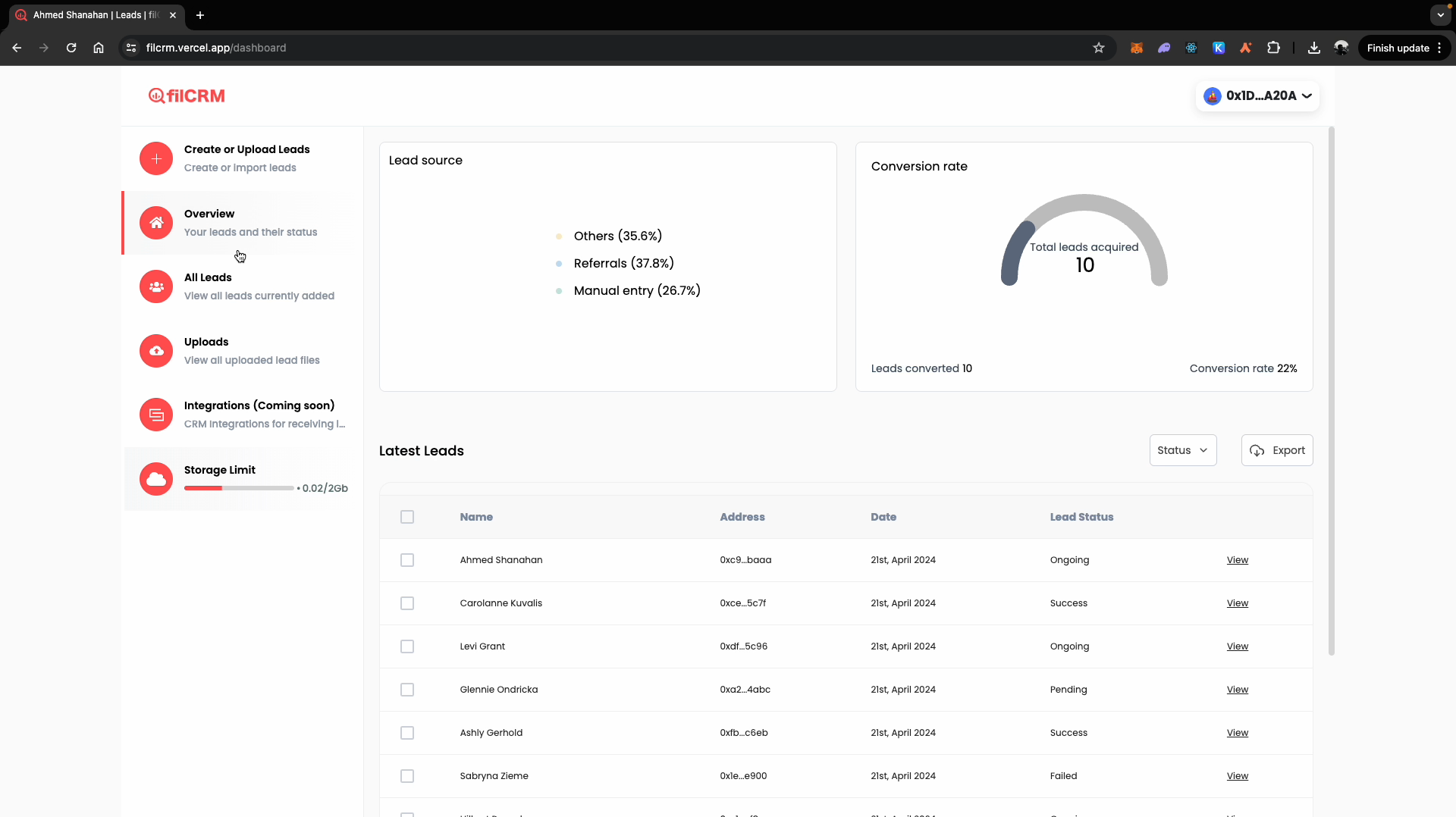Click the Uploads cloud-upload icon
Image resolution: width=1456 pixels, height=817 pixels.
pyautogui.click(x=156, y=351)
